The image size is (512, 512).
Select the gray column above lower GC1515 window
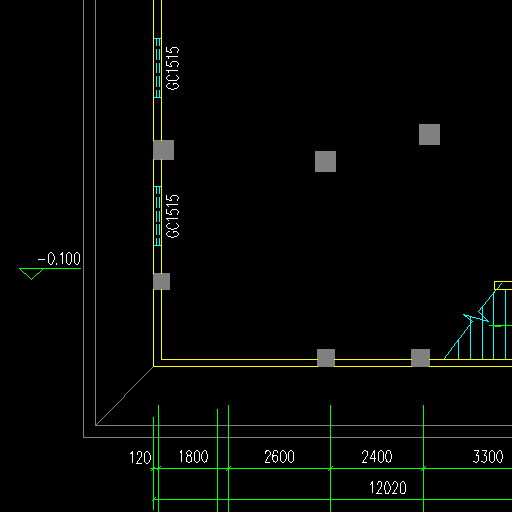(x=163, y=150)
